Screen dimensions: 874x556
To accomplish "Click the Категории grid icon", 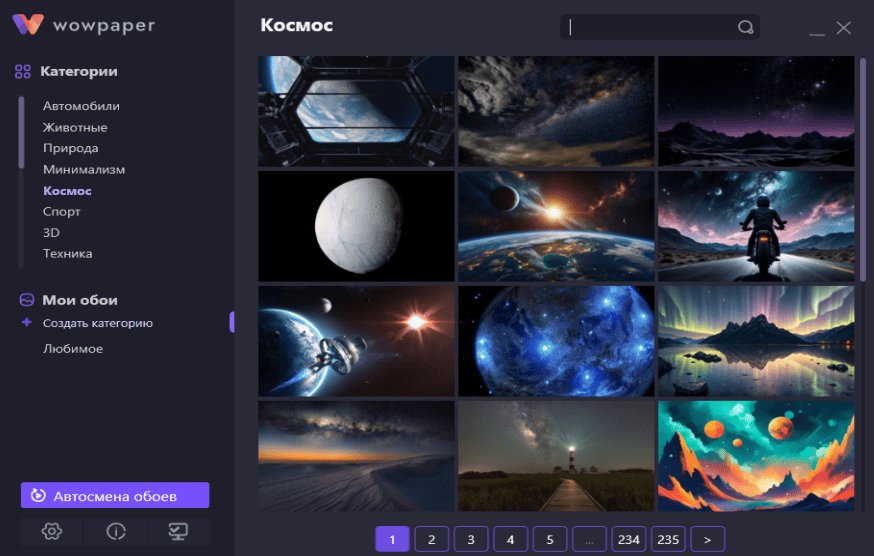I will pyautogui.click(x=23, y=72).
